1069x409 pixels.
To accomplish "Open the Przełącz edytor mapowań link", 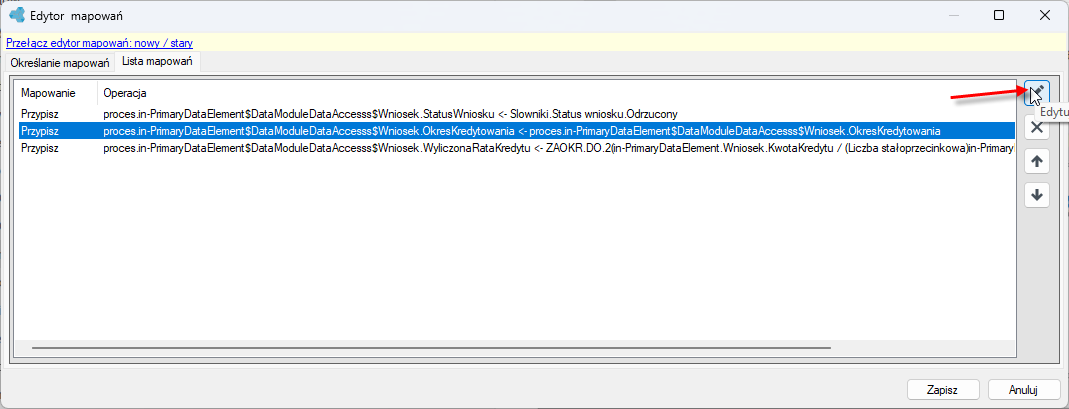I will 100,43.
